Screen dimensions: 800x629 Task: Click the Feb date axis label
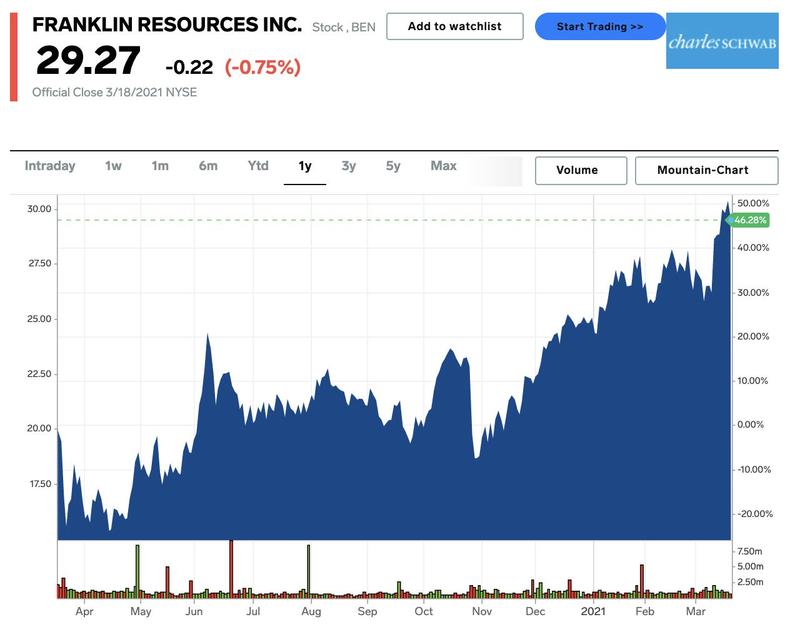pyautogui.click(x=645, y=612)
